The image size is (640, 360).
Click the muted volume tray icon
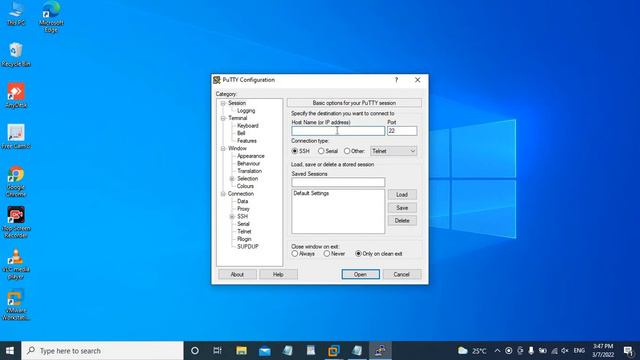(x=565, y=351)
